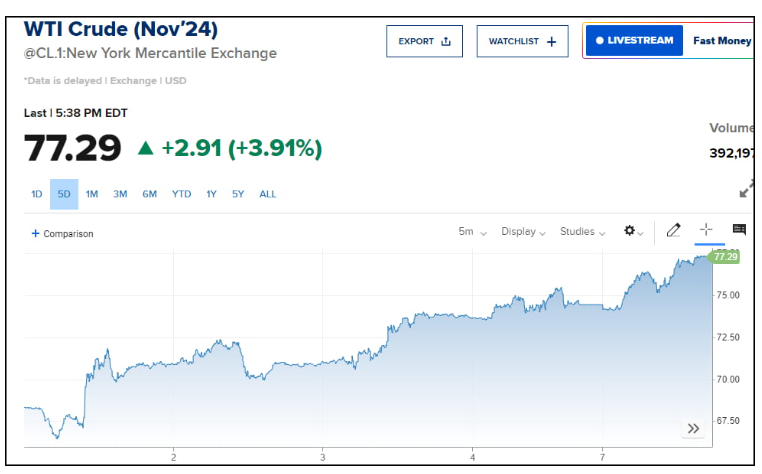Click the 77.29 price label on chart

point(723,257)
